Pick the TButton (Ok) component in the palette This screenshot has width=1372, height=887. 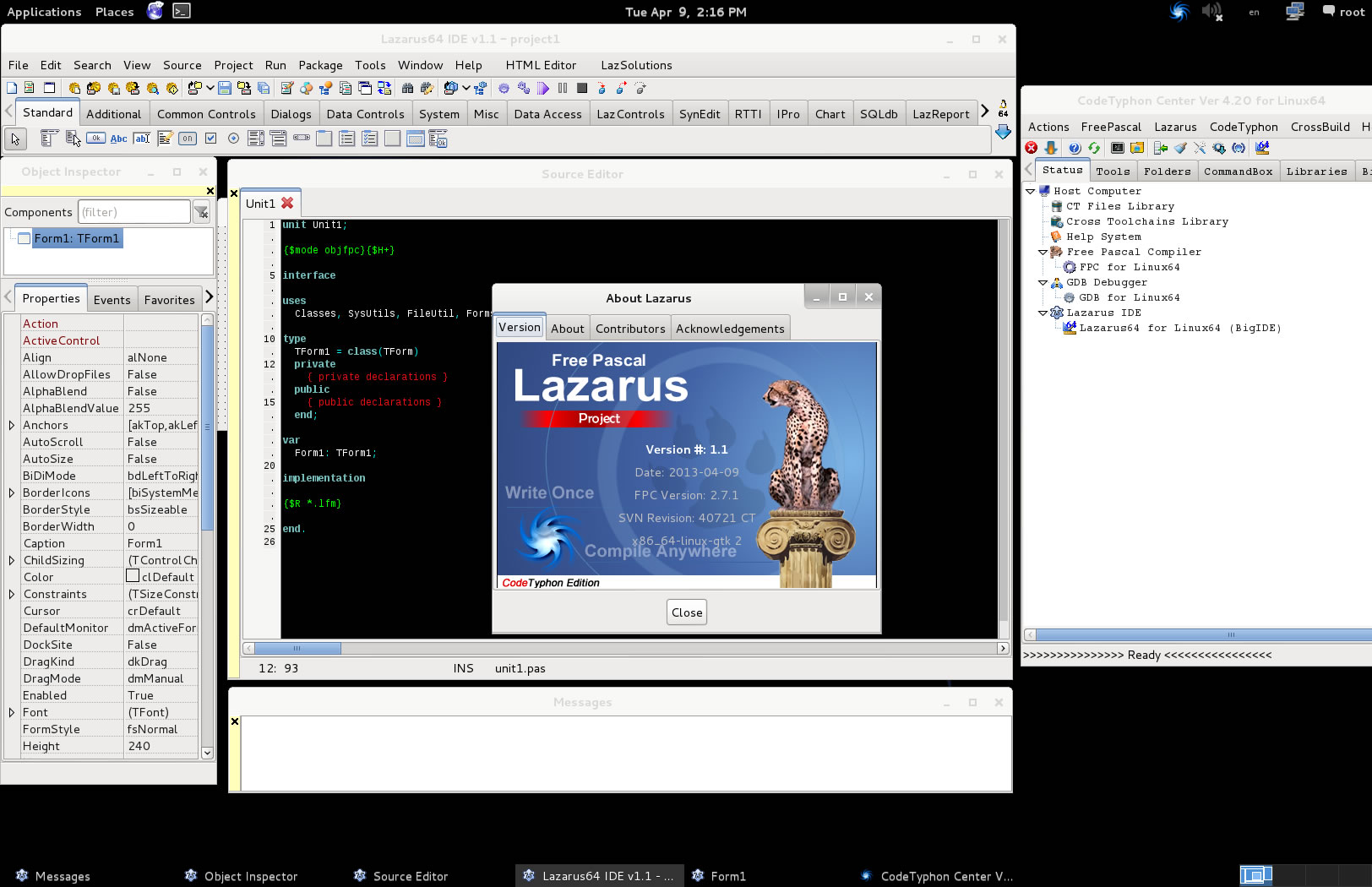(x=95, y=139)
